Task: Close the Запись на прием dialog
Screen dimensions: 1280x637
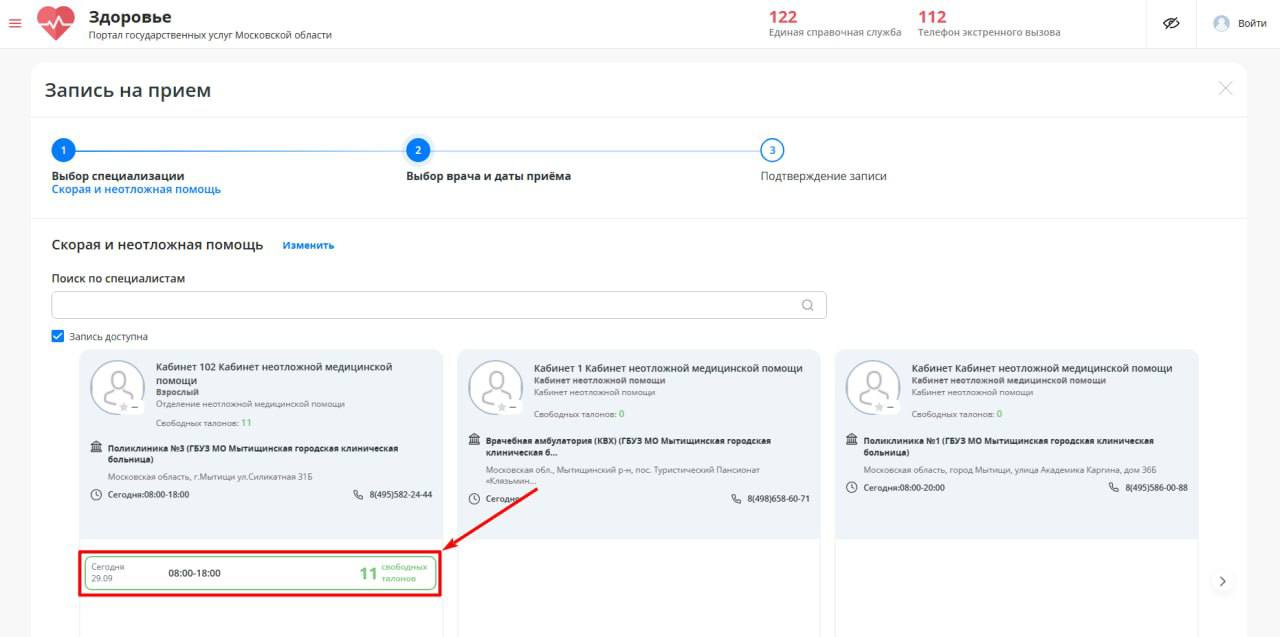Action: [1225, 89]
